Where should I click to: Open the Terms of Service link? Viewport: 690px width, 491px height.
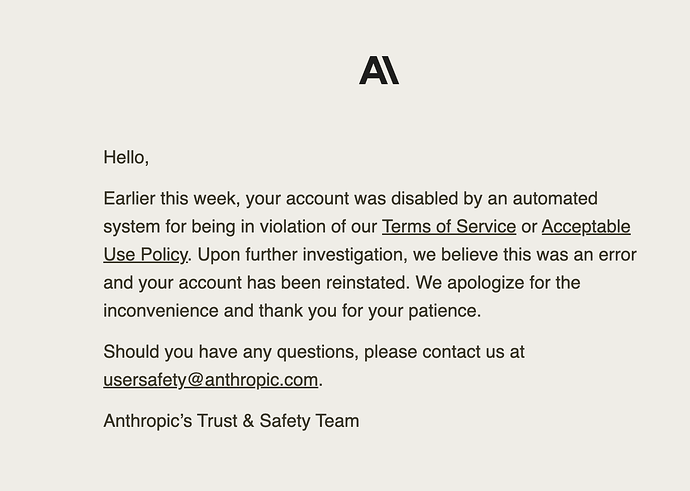point(449,227)
